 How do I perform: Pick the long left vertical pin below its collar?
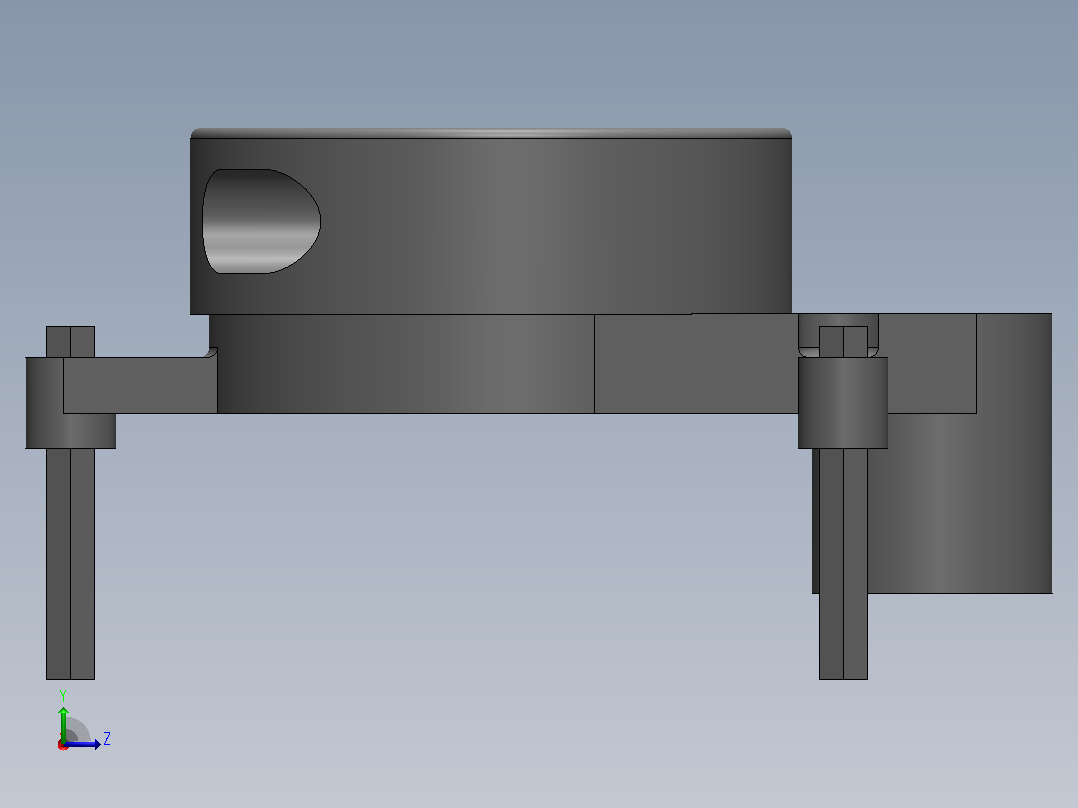click(x=70, y=564)
